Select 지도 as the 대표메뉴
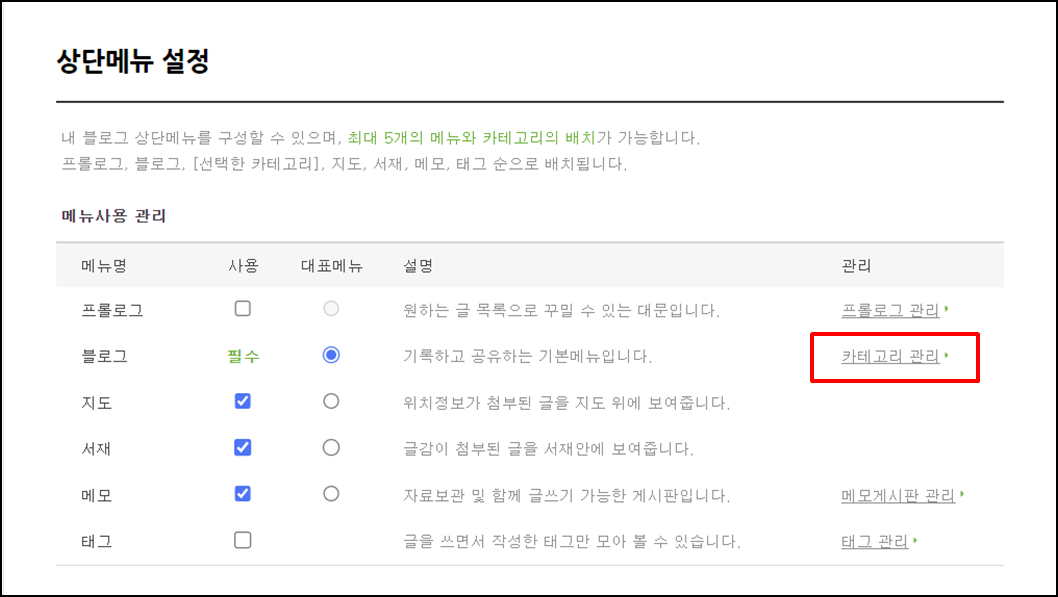Image resolution: width=1058 pixels, height=597 pixels. click(x=331, y=402)
